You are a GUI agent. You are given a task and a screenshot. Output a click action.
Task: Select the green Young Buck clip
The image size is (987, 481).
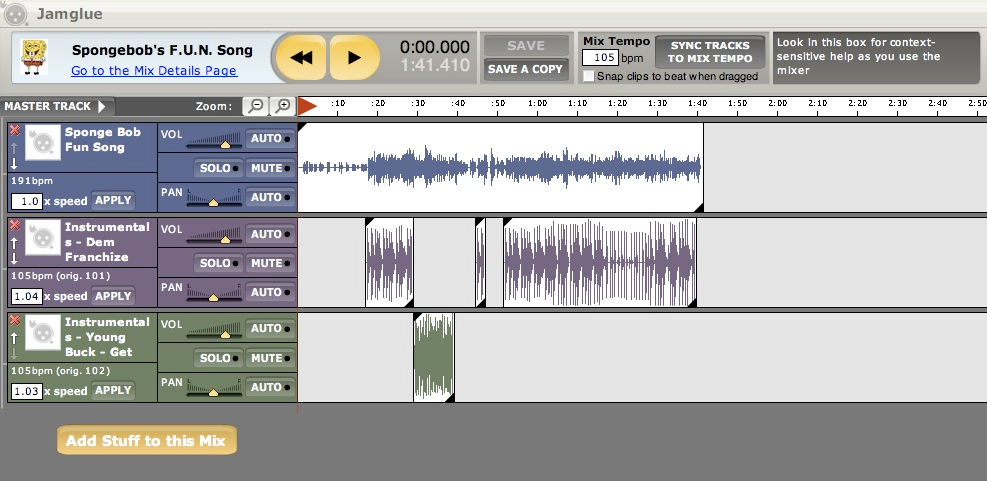pos(434,357)
